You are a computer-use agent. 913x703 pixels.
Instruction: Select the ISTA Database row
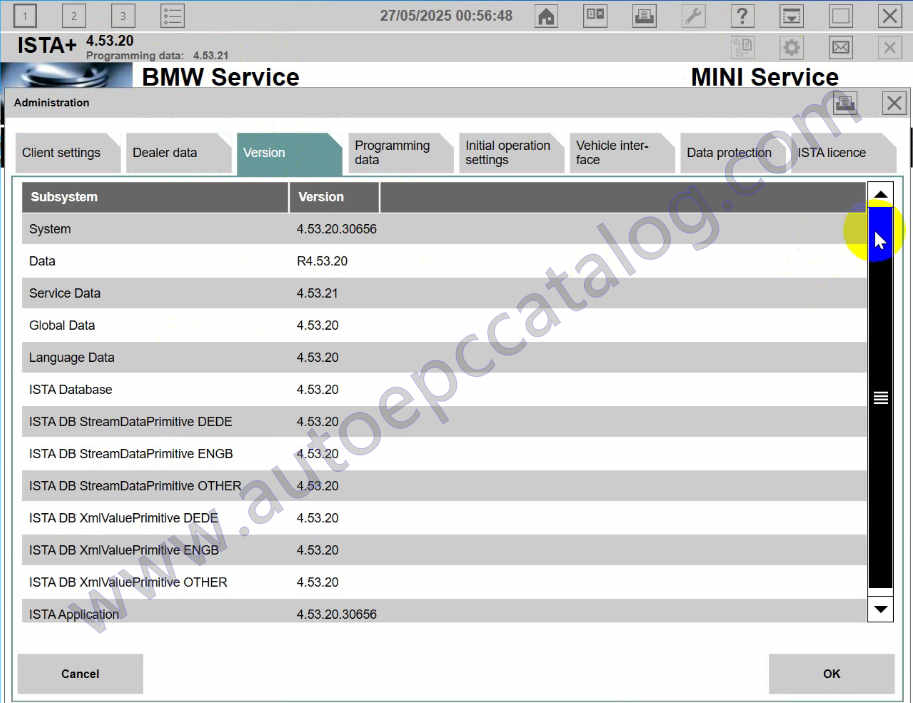(x=444, y=389)
